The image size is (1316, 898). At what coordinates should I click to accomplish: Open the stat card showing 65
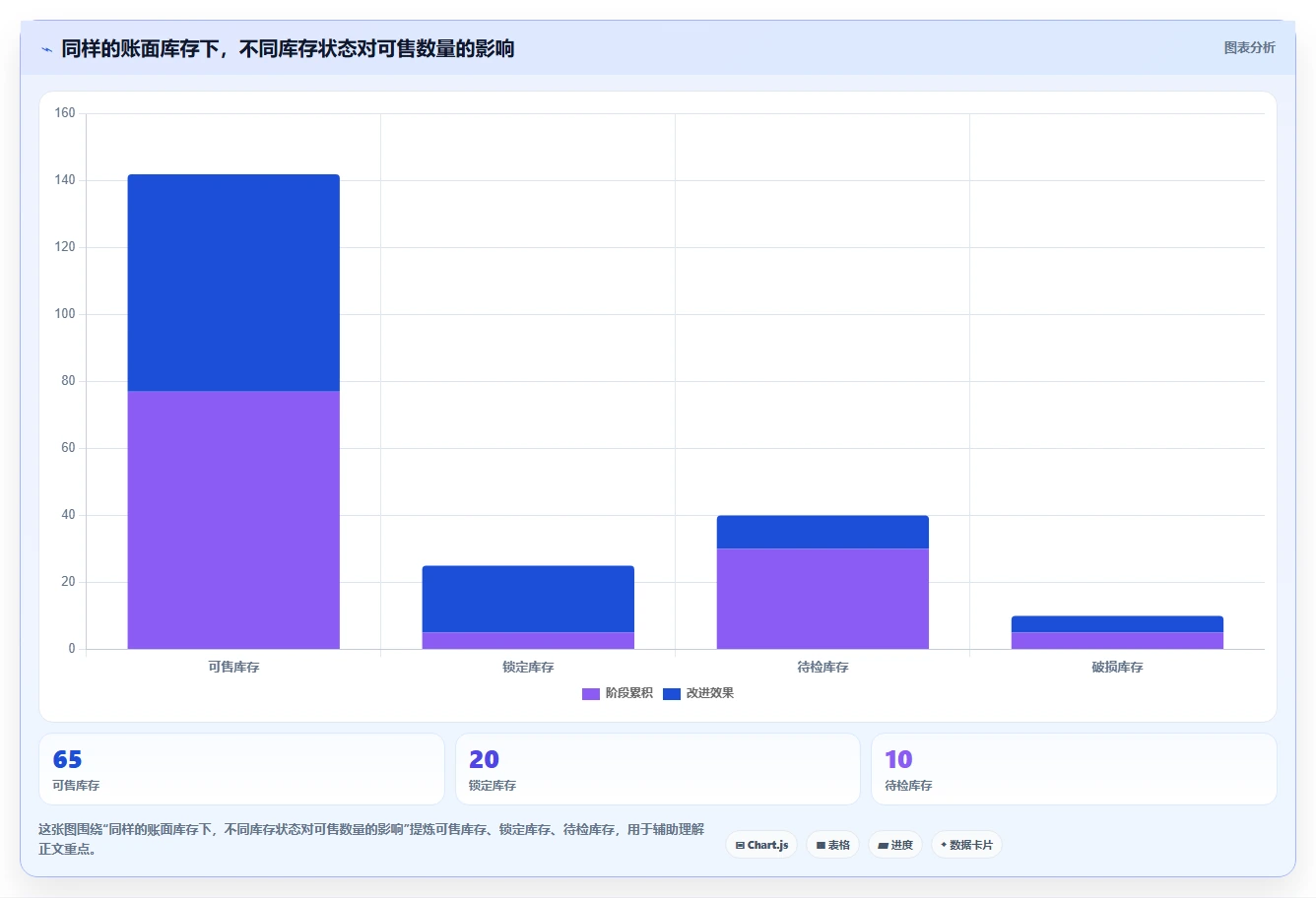point(241,769)
